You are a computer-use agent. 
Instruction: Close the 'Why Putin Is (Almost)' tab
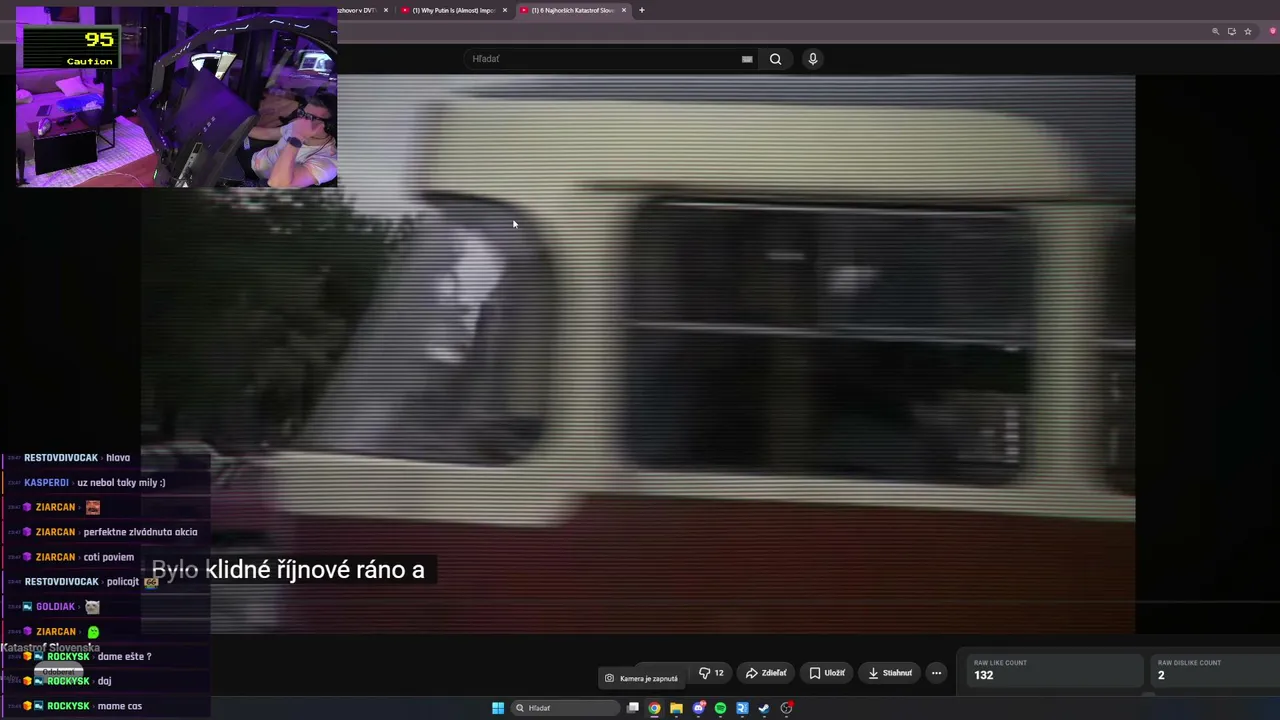pos(505,10)
